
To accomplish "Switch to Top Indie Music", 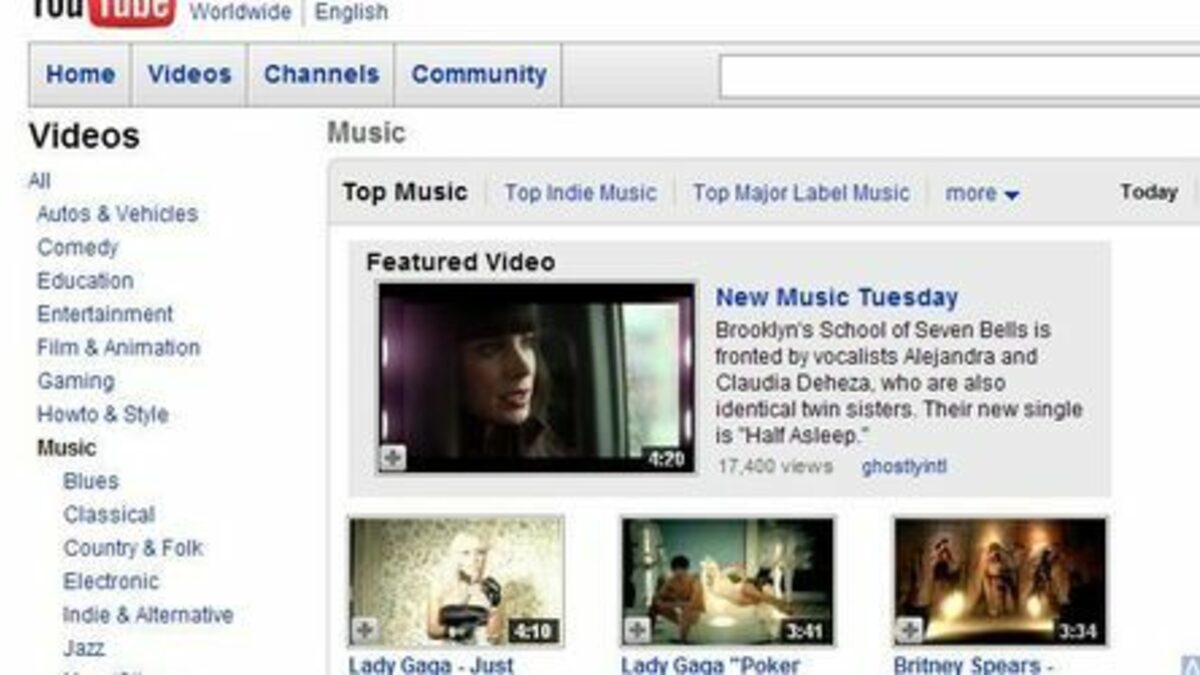I will pos(580,193).
